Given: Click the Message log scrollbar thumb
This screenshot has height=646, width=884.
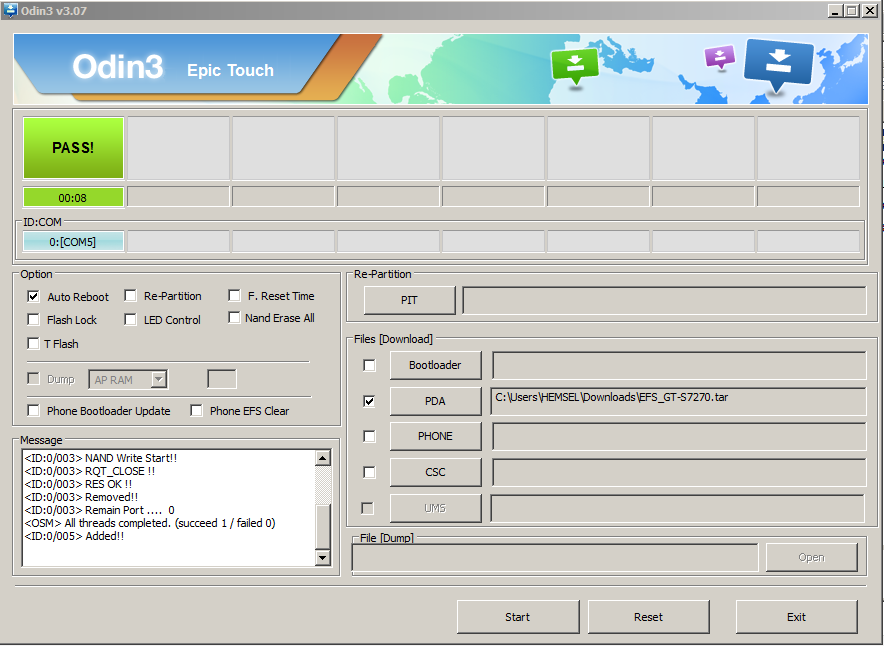Looking at the screenshot, I should coord(322,526).
